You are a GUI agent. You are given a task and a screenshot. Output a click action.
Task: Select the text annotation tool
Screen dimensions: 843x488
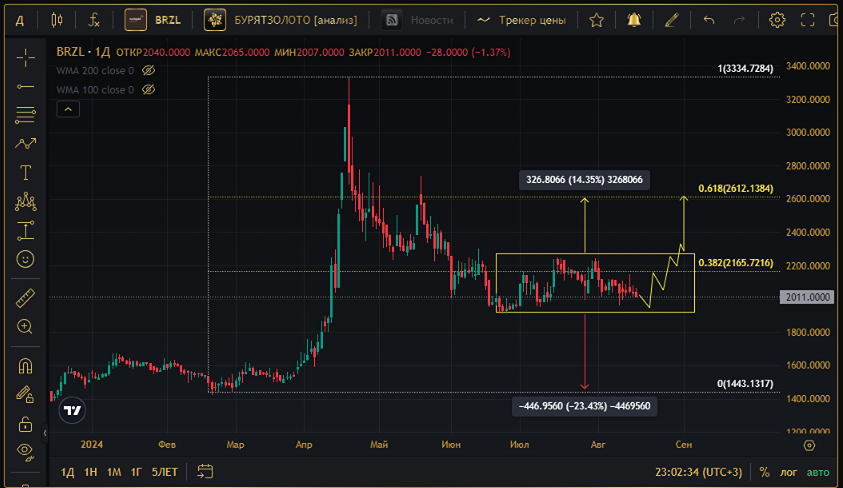pyautogui.click(x=25, y=173)
